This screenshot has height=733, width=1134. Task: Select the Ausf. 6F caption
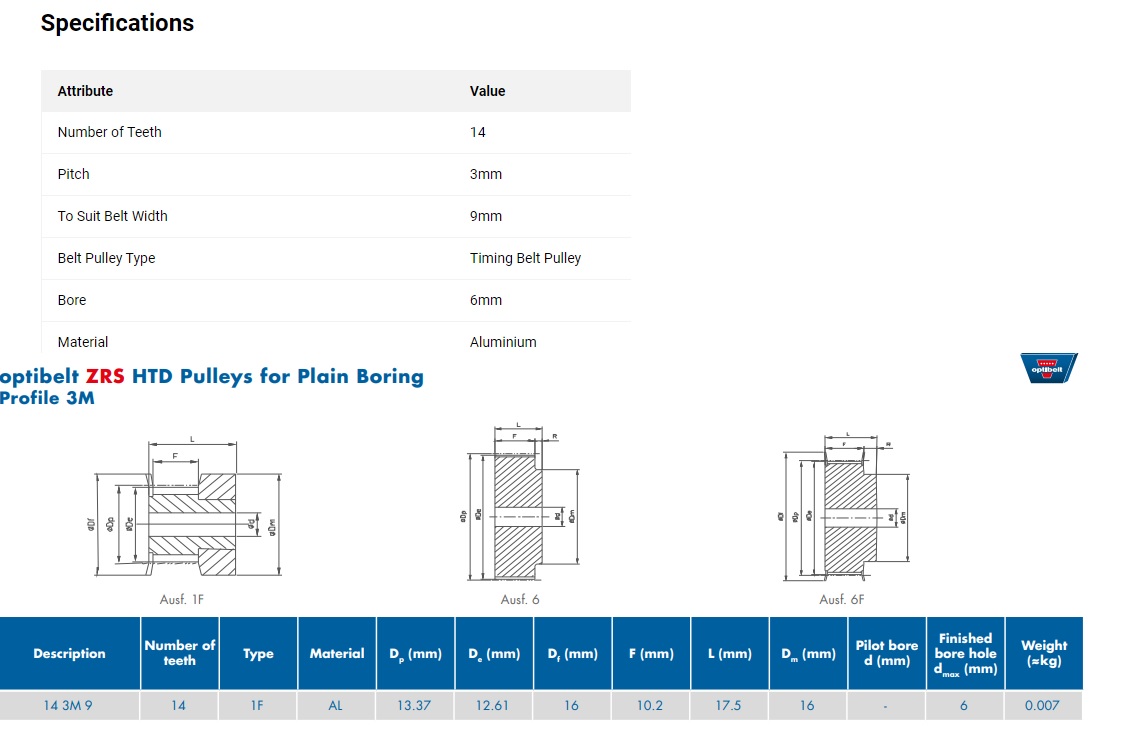pyautogui.click(x=842, y=599)
